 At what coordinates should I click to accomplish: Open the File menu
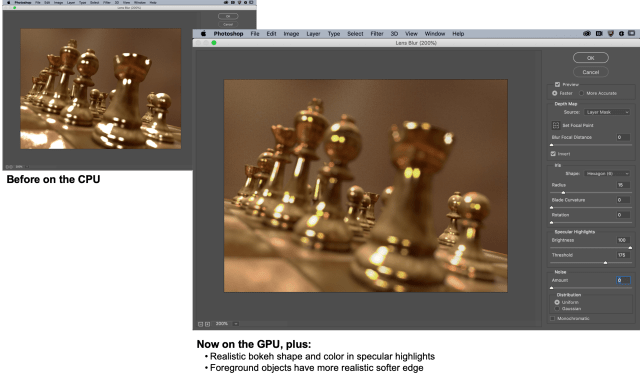[255, 34]
